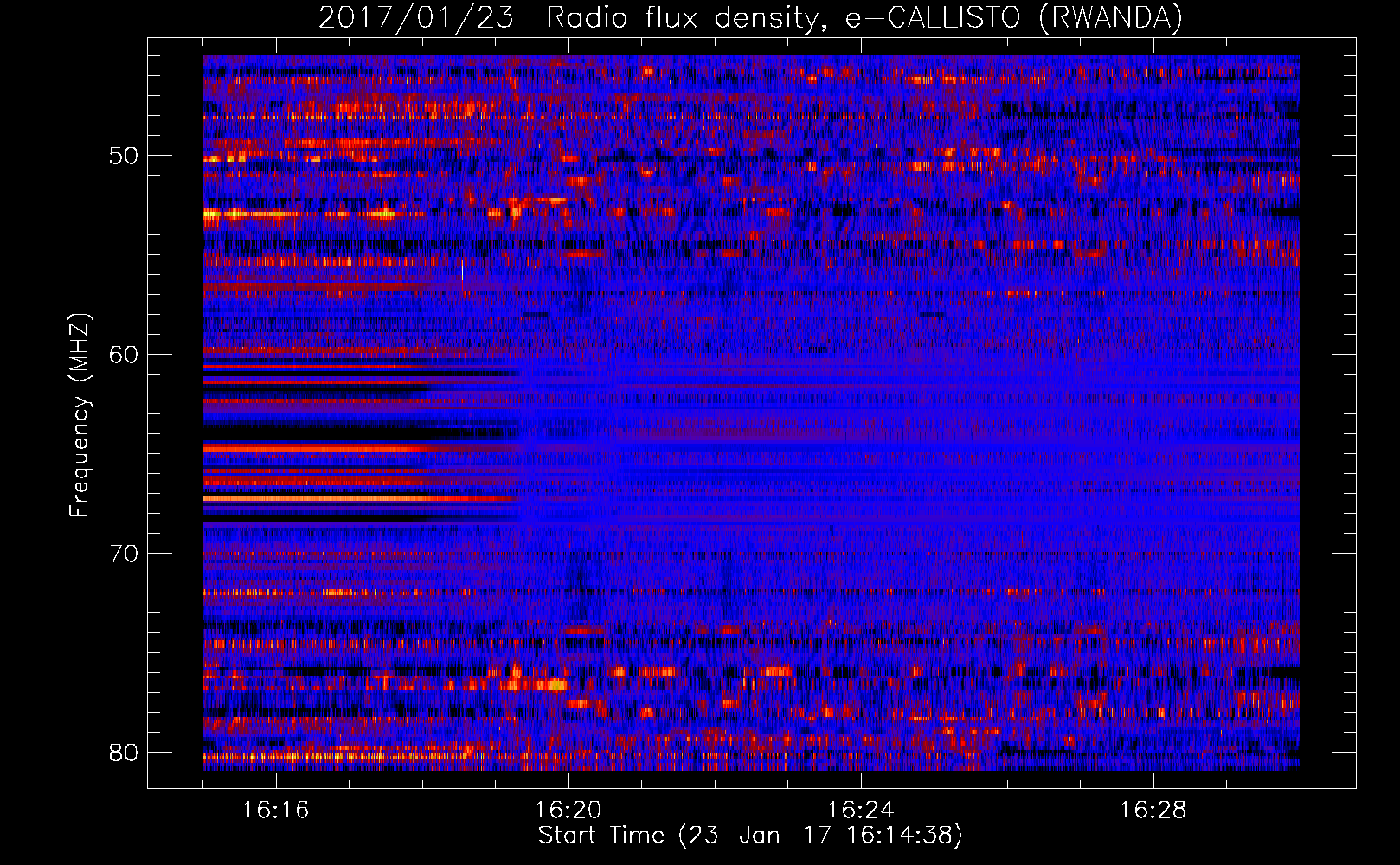Click the 16:28 time tick label
The width and height of the screenshot is (1400, 865).
[x=1153, y=811]
